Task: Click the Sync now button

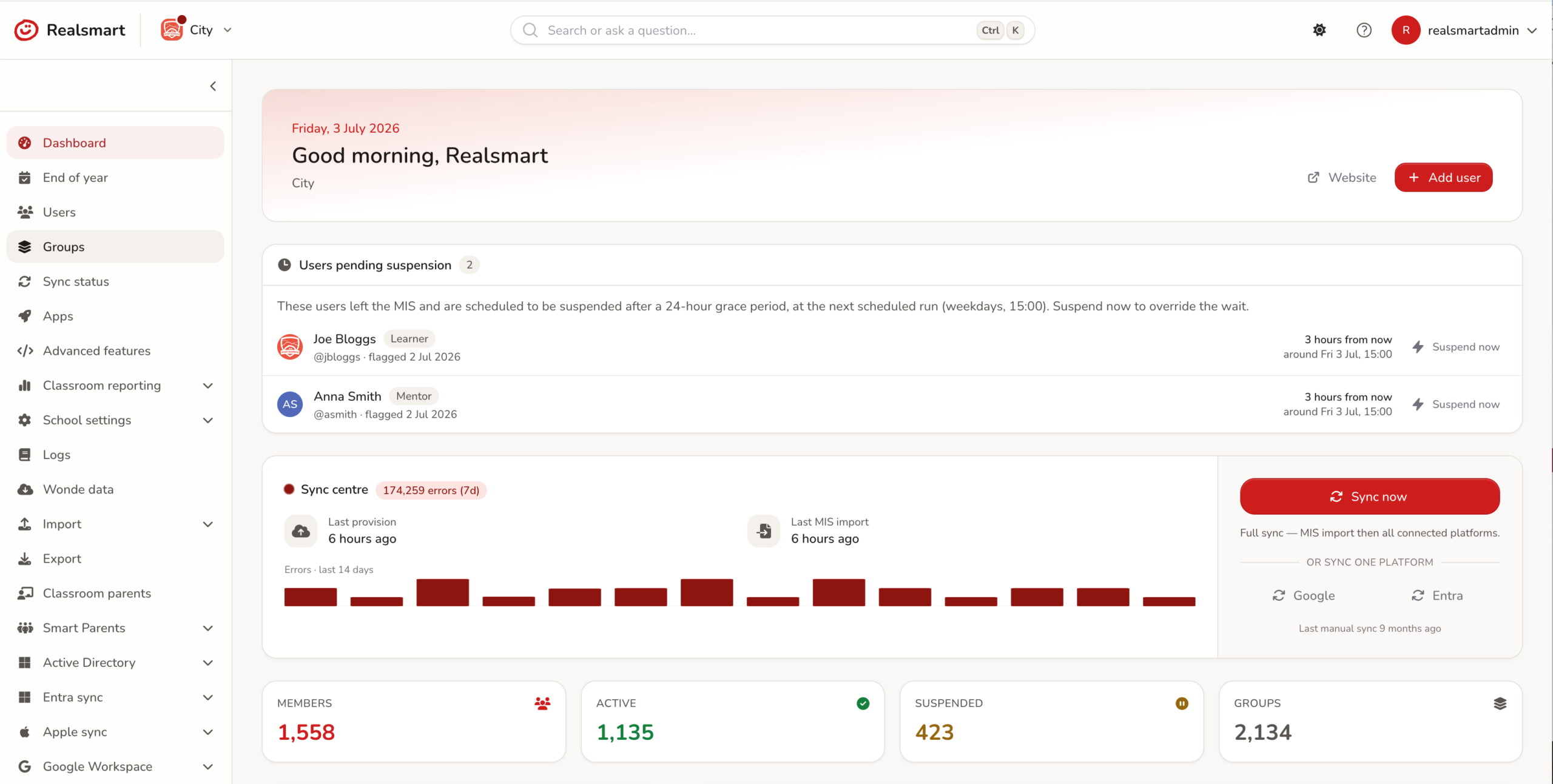Action: tap(1370, 496)
